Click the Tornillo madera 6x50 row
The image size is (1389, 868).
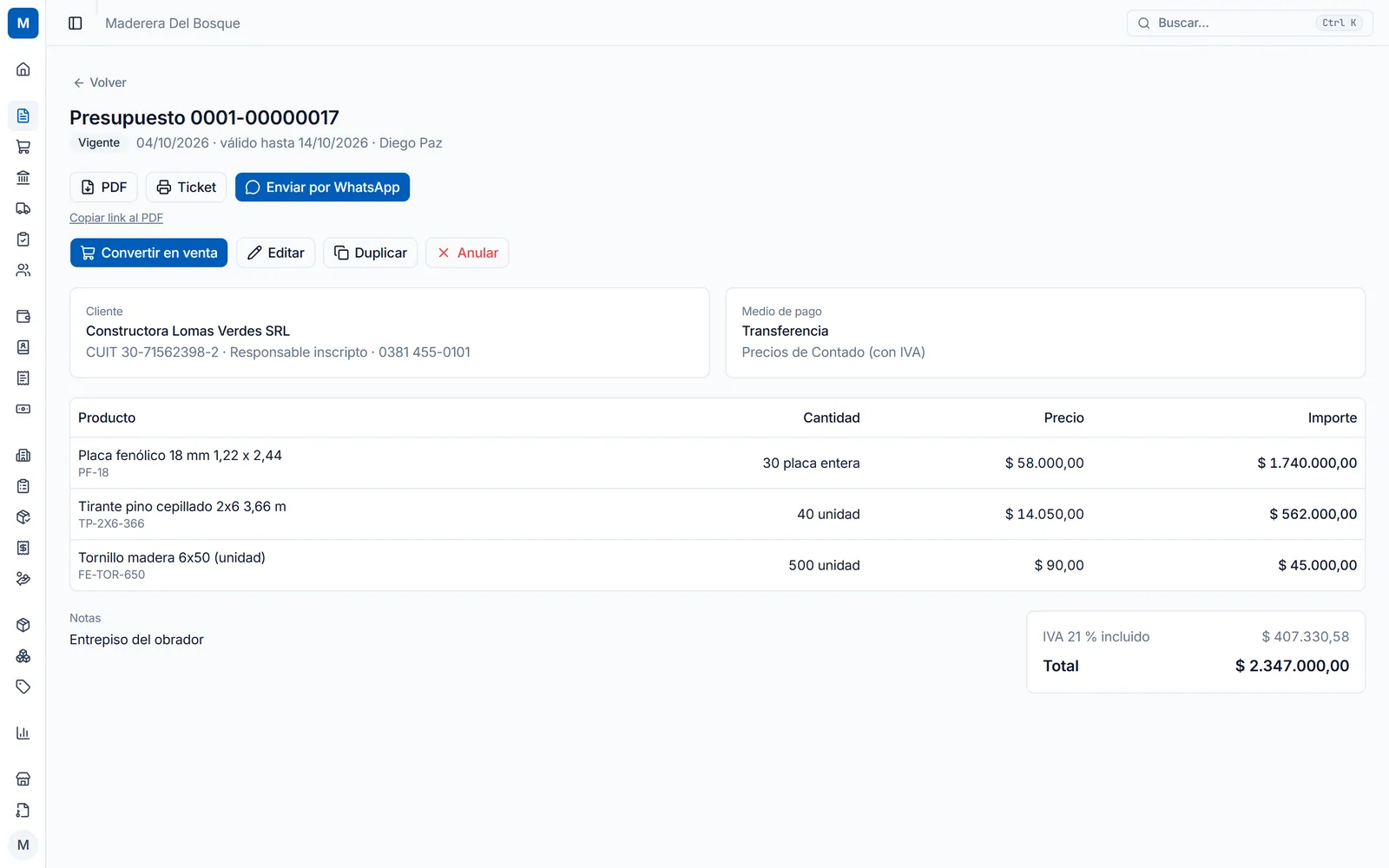pos(717,566)
